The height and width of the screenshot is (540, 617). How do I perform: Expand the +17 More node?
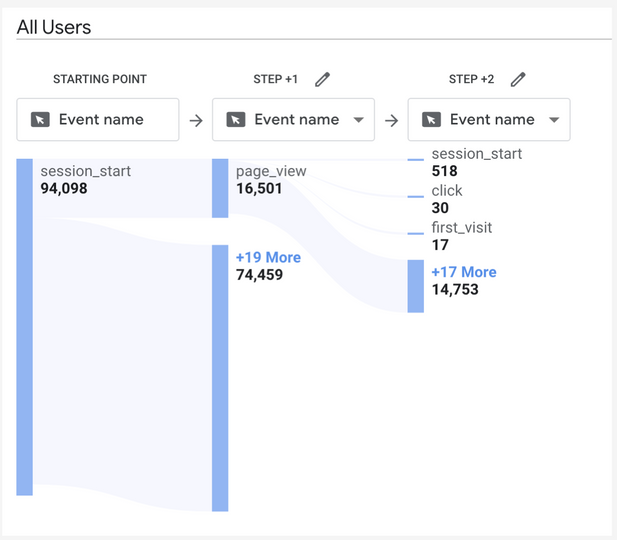click(464, 272)
